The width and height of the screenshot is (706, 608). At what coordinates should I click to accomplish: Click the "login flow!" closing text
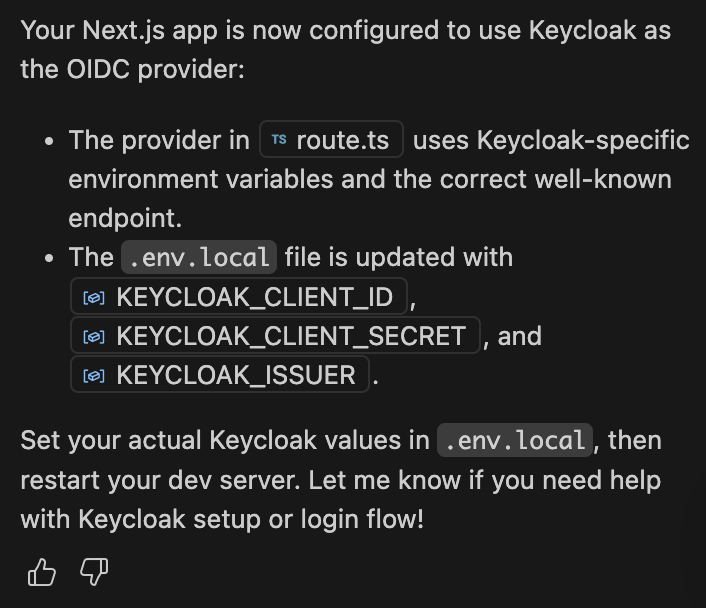(362, 519)
